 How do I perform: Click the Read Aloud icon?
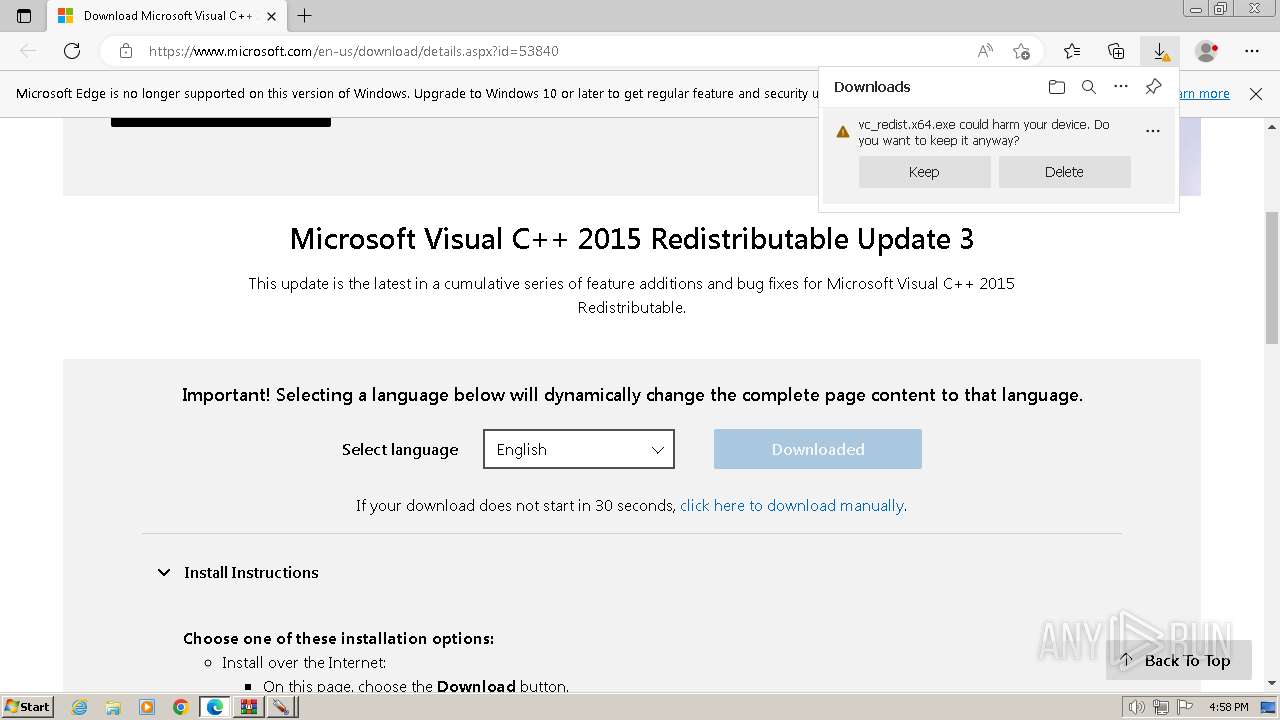[985, 51]
